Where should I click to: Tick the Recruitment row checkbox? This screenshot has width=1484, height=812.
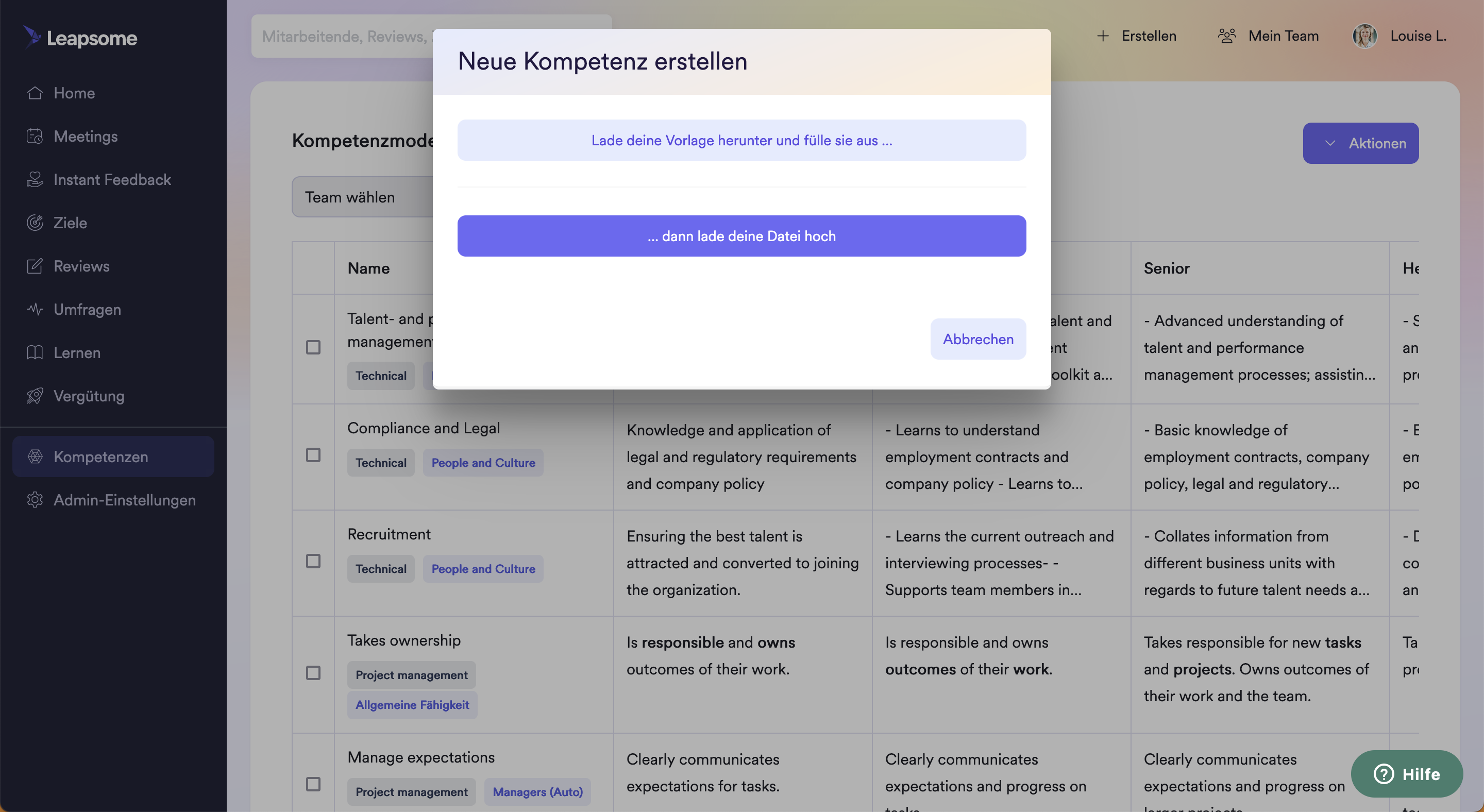coord(313,561)
